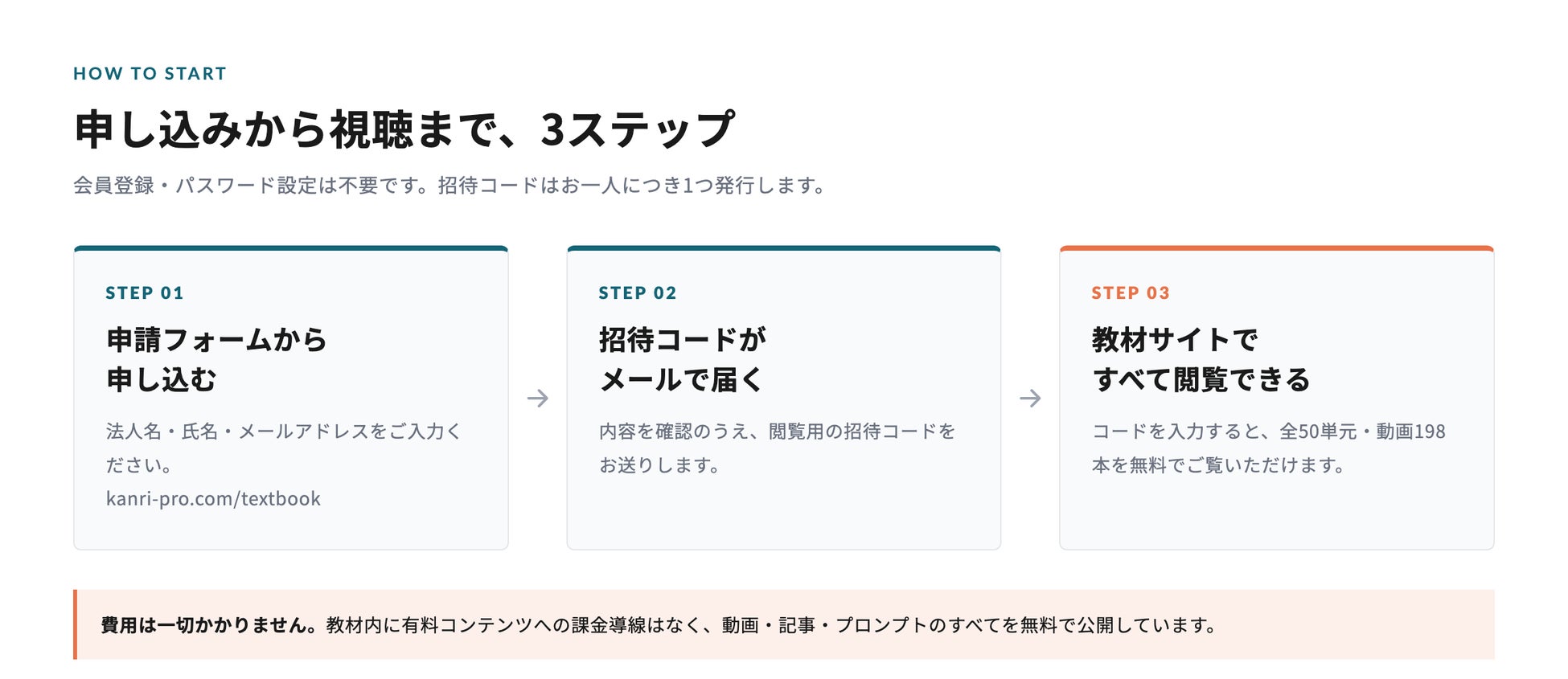This screenshot has width=1568, height=679.
Task: Click arrow between Step 02 and Step 03
Action: click(x=1030, y=399)
